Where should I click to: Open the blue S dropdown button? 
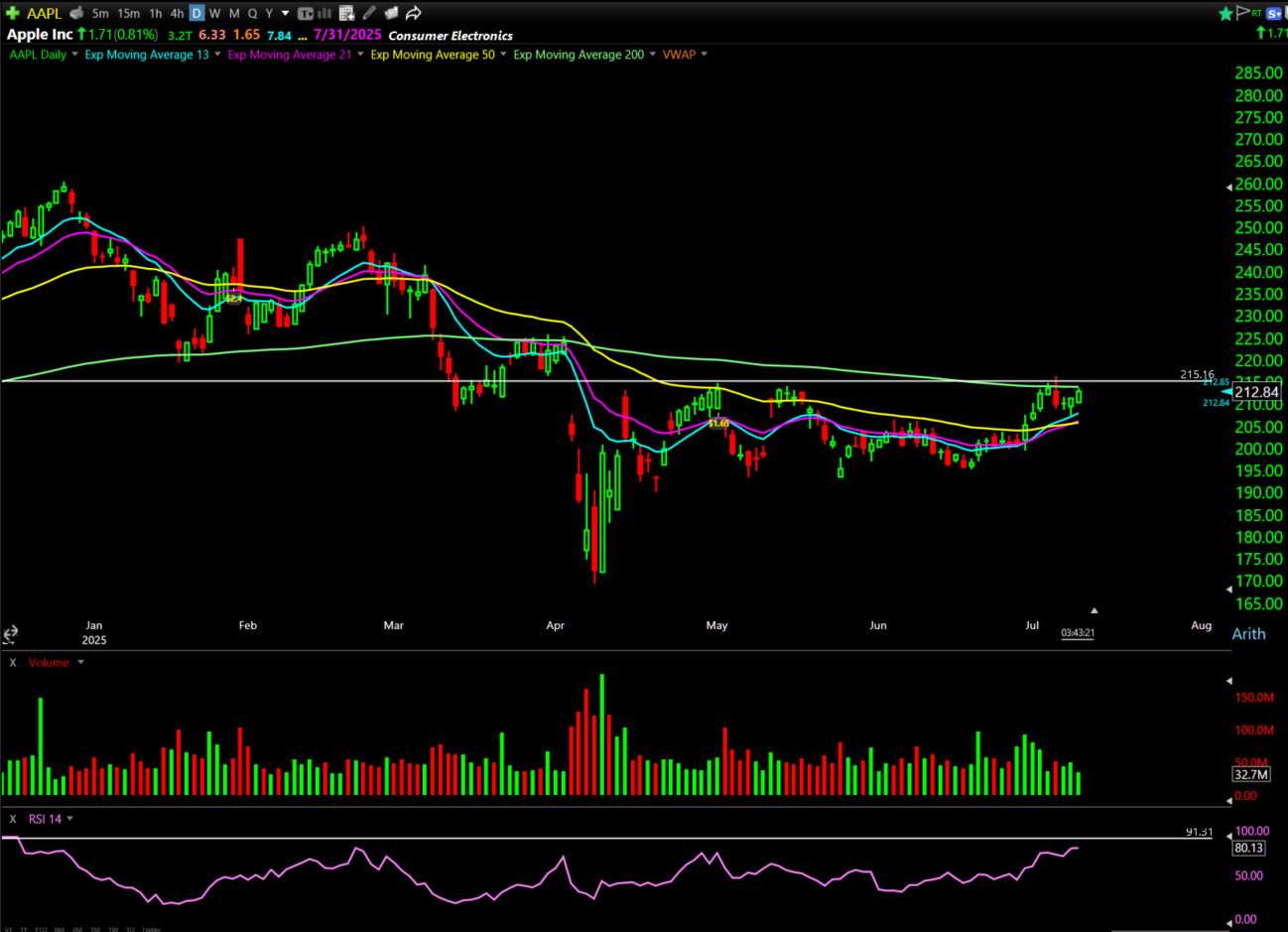pos(1275,13)
